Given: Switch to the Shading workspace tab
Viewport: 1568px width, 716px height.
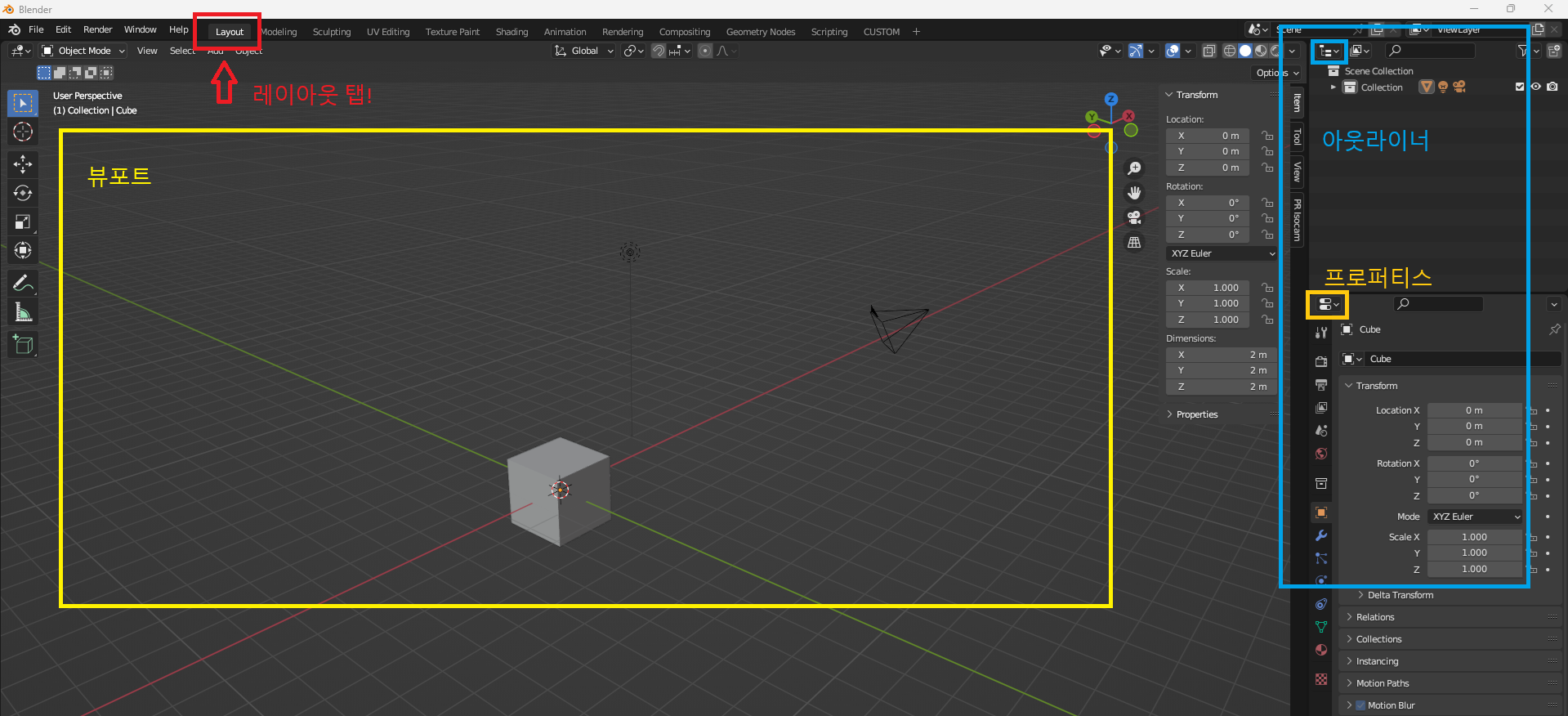Looking at the screenshot, I should pos(511,32).
